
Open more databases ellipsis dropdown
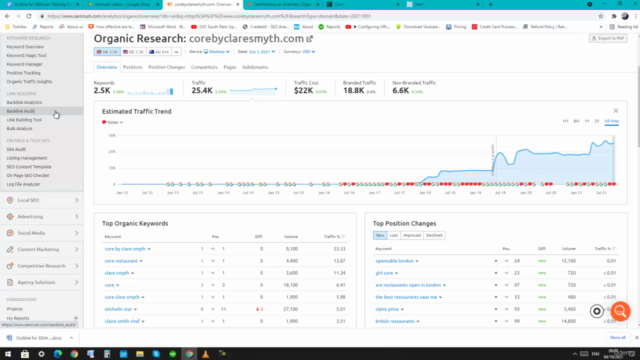(176, 52)
